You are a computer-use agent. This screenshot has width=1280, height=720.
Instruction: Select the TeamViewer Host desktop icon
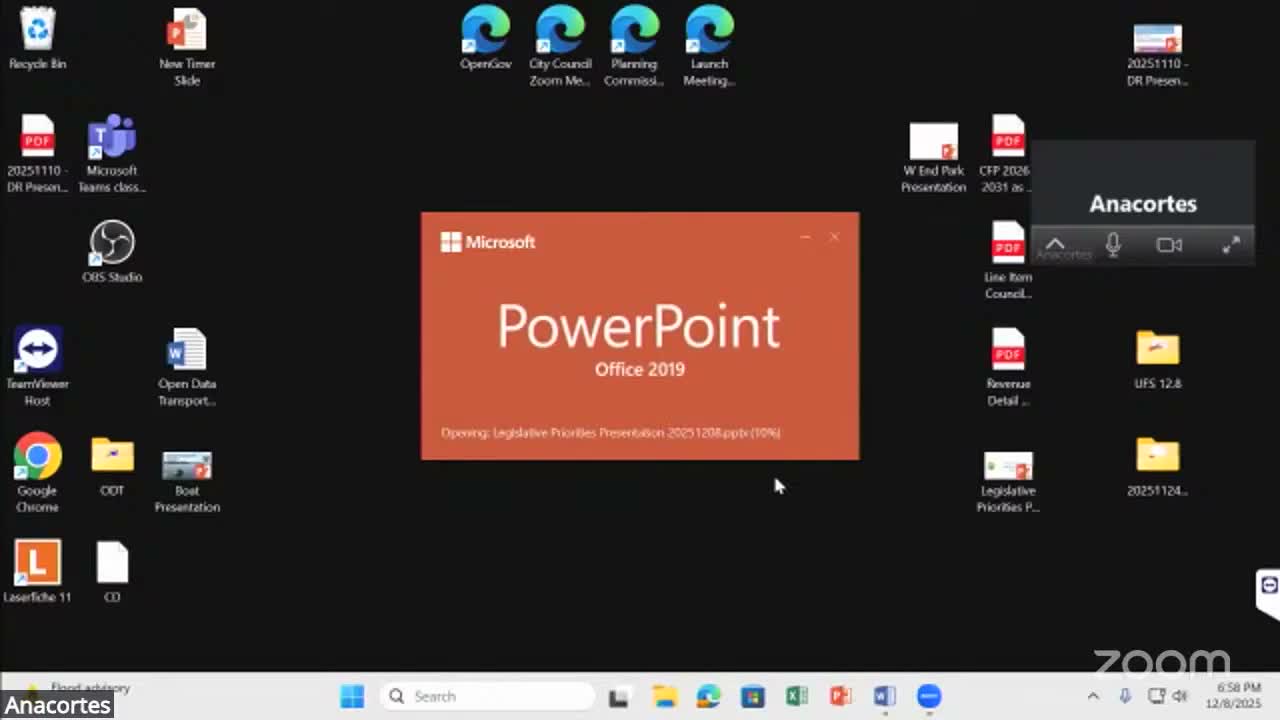click(37, 351)
